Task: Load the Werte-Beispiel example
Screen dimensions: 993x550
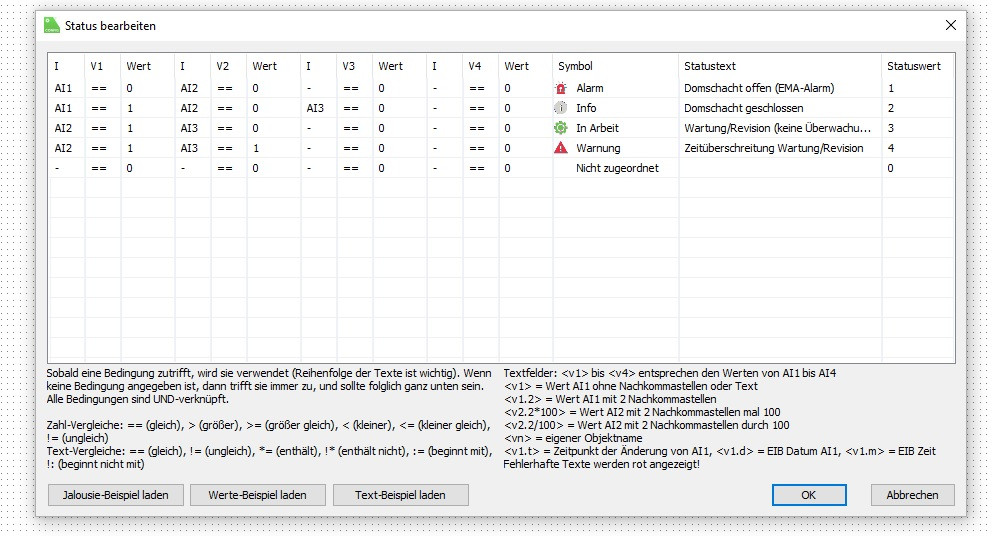Action: pyautogui.click(x=258, y=495)
